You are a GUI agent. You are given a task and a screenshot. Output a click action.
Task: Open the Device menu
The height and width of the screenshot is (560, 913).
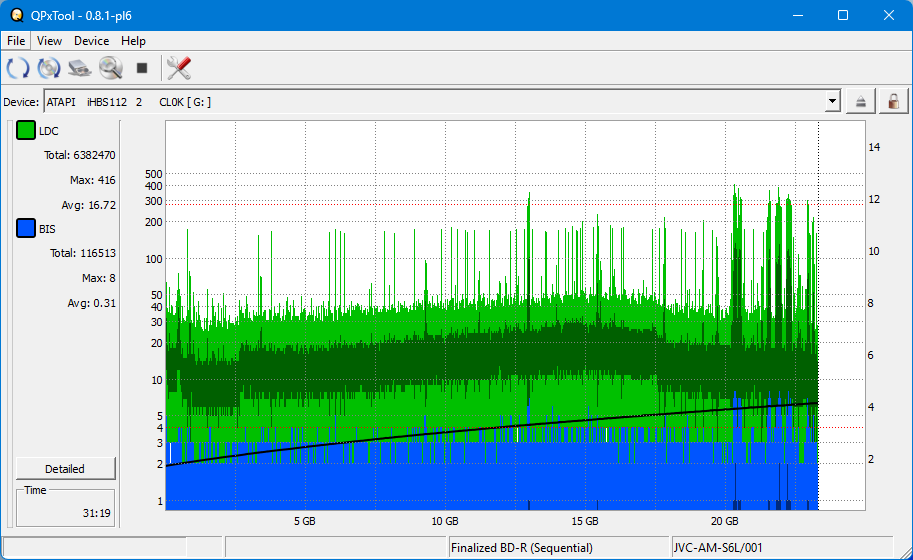click(x=91, y=41)
